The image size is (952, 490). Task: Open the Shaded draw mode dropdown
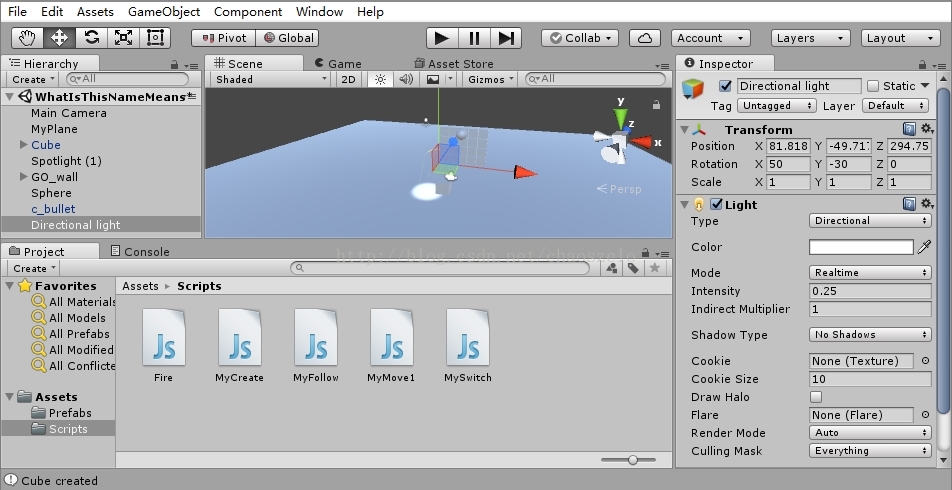pos(271,80)
